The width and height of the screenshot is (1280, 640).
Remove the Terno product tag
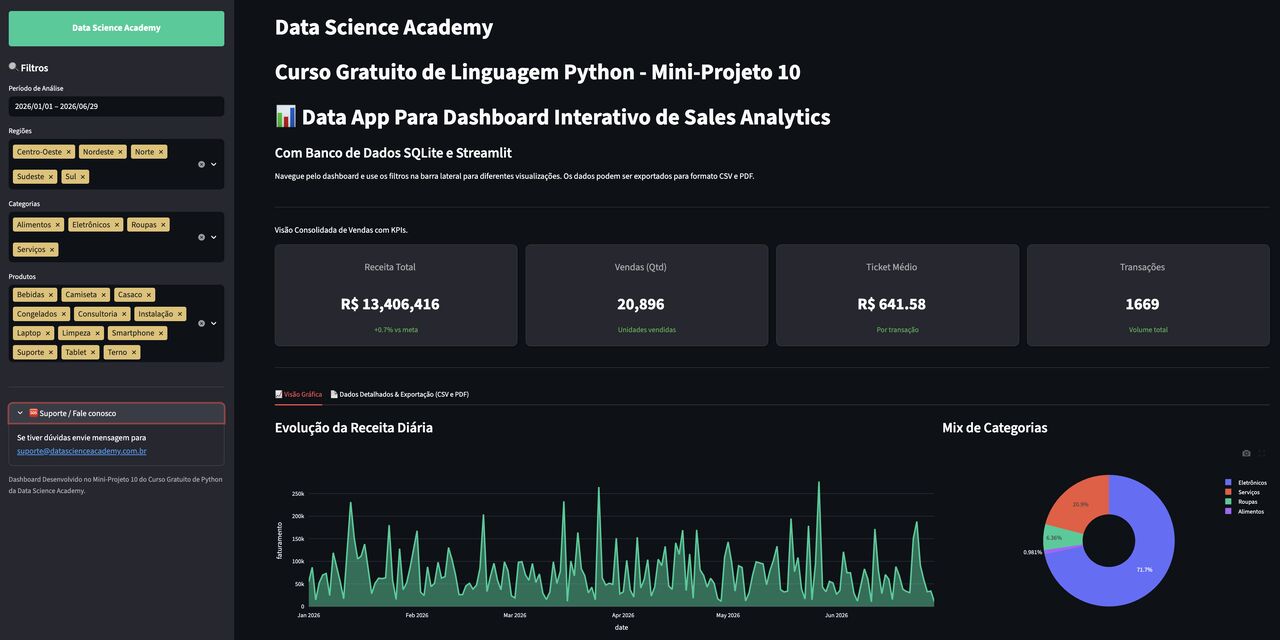[x=134, y=352]
